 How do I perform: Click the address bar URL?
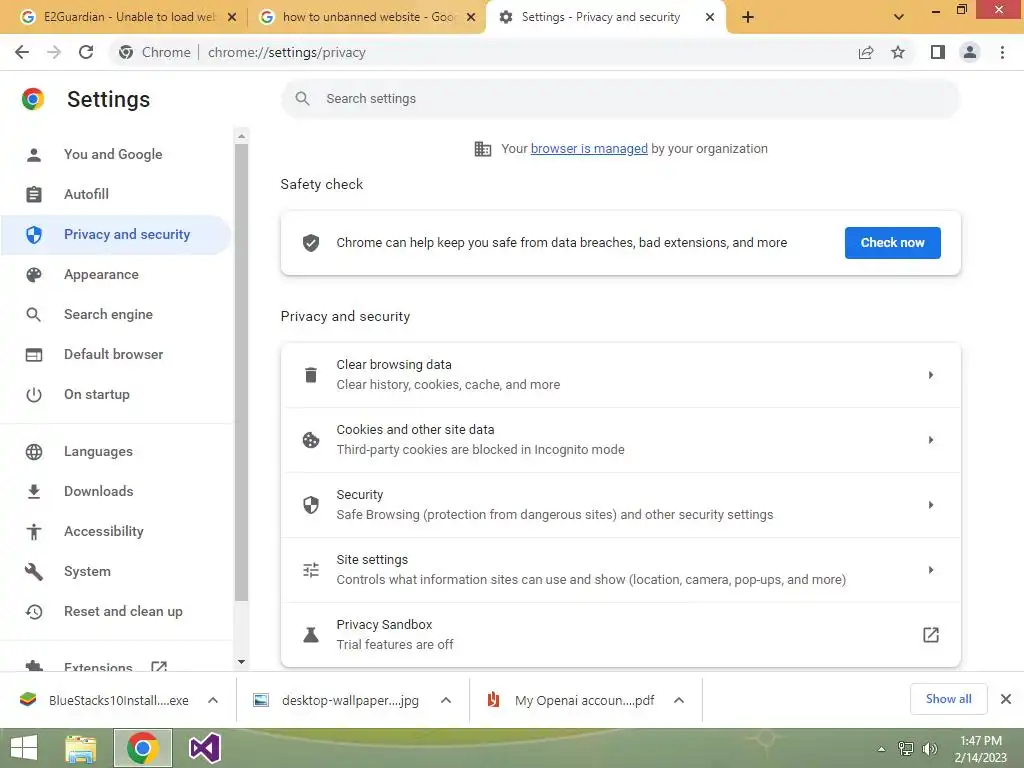coord(287,52)
